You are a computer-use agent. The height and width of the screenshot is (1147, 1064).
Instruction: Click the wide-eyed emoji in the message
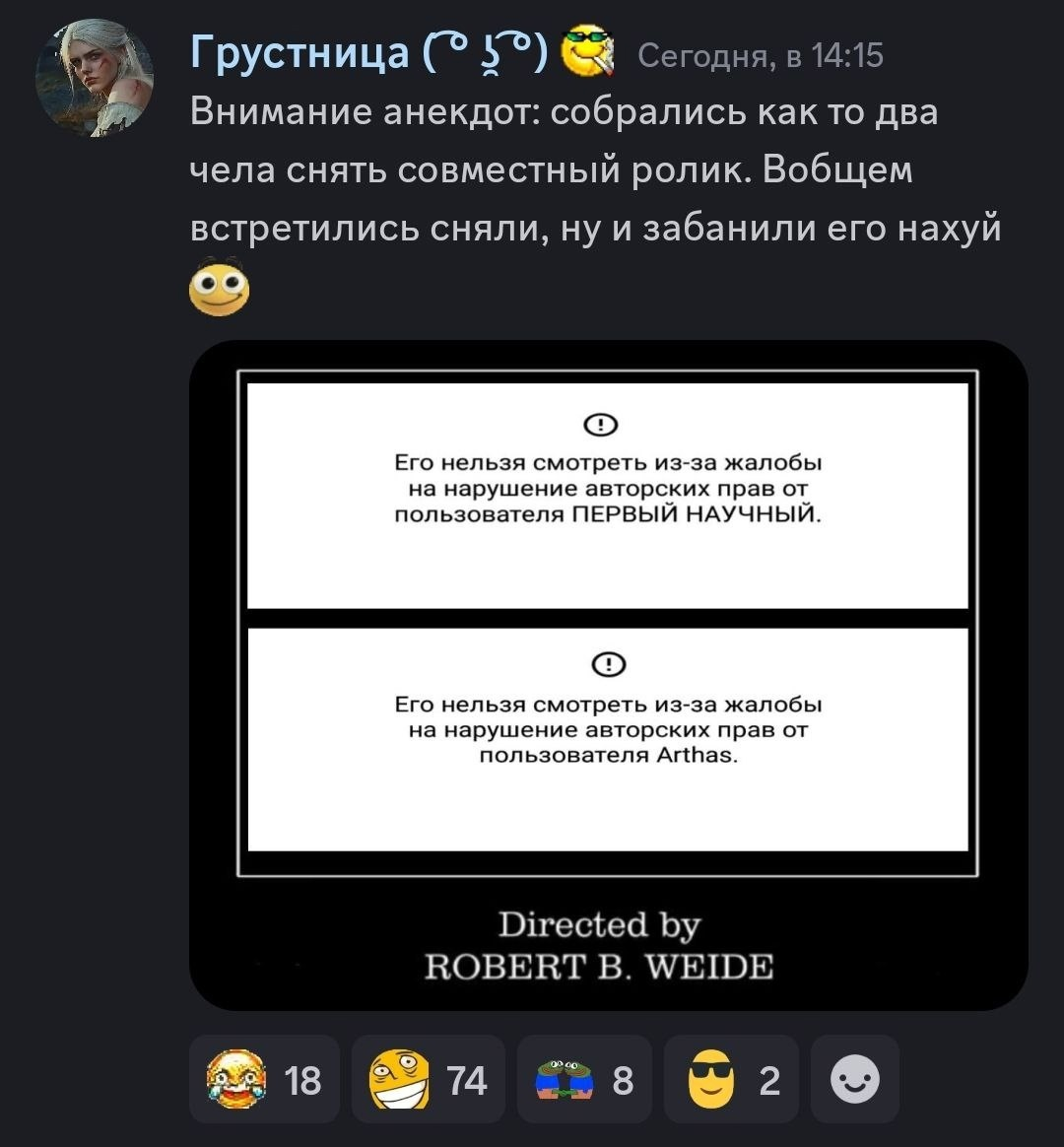[219, 287]
